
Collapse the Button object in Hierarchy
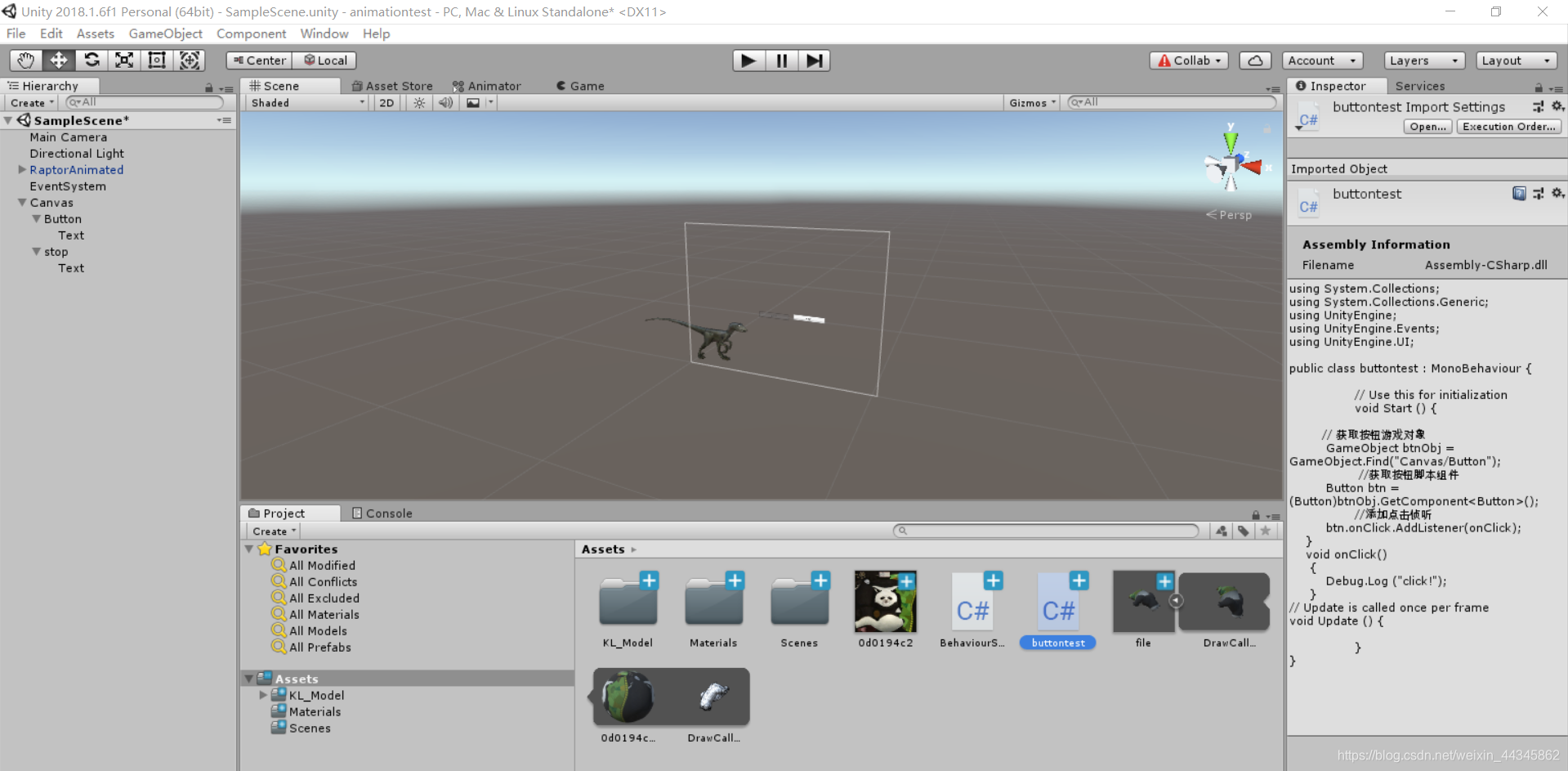(36, 218)
